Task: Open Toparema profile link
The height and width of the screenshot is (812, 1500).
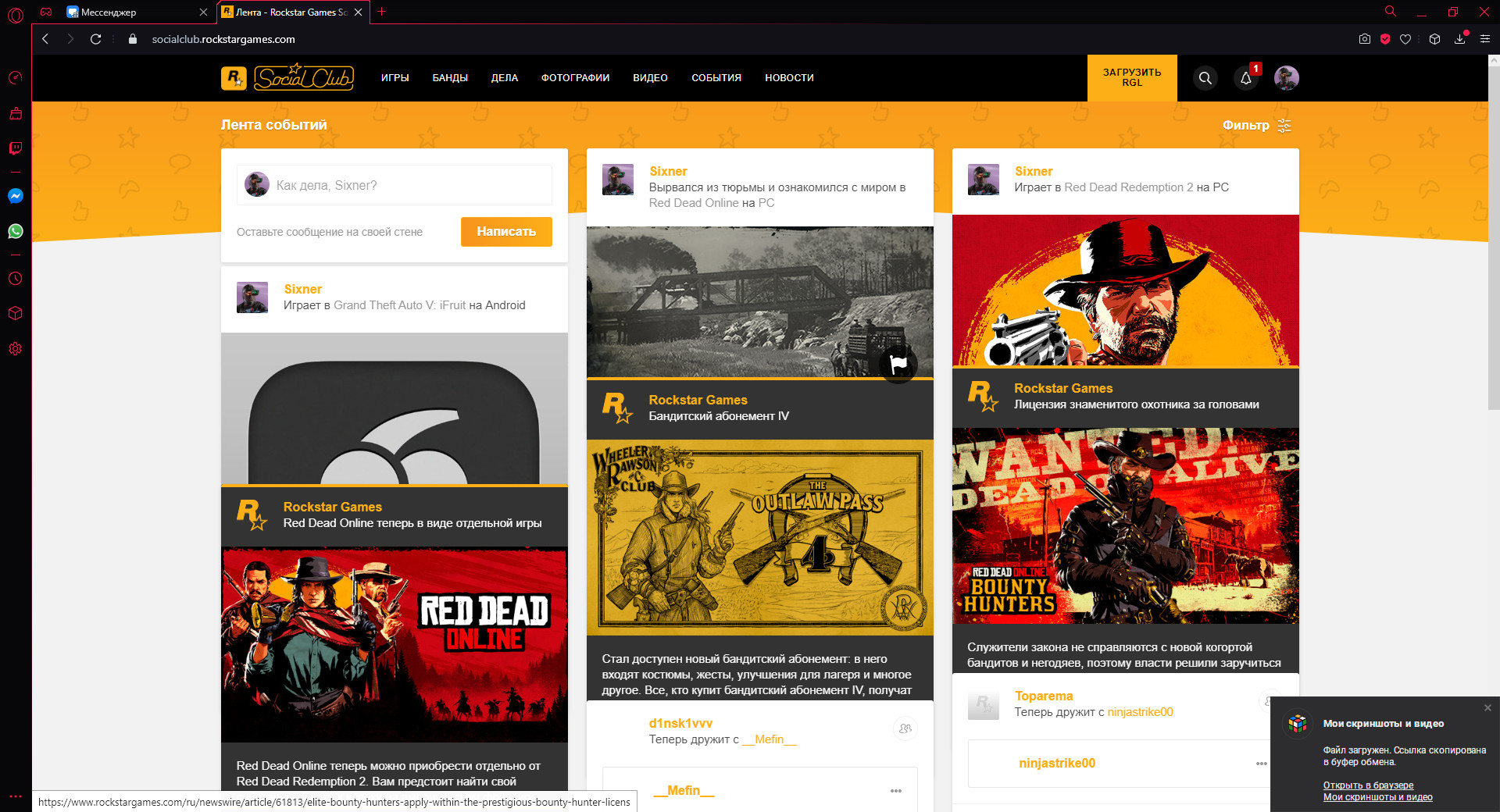Action: point(1044,696)
